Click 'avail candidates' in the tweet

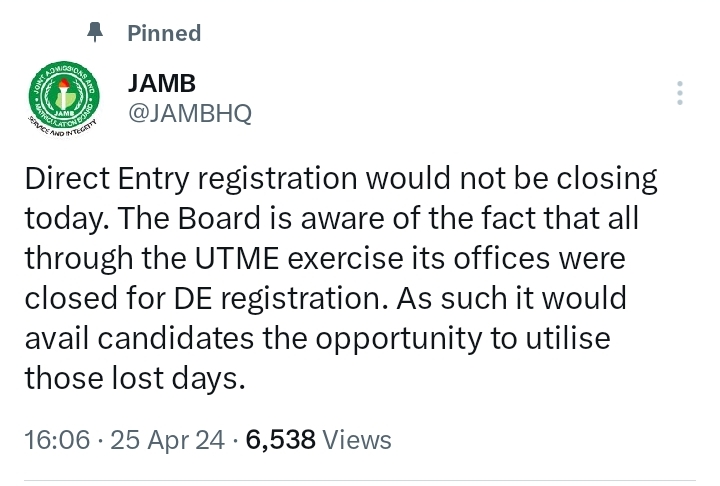(139, 339)
